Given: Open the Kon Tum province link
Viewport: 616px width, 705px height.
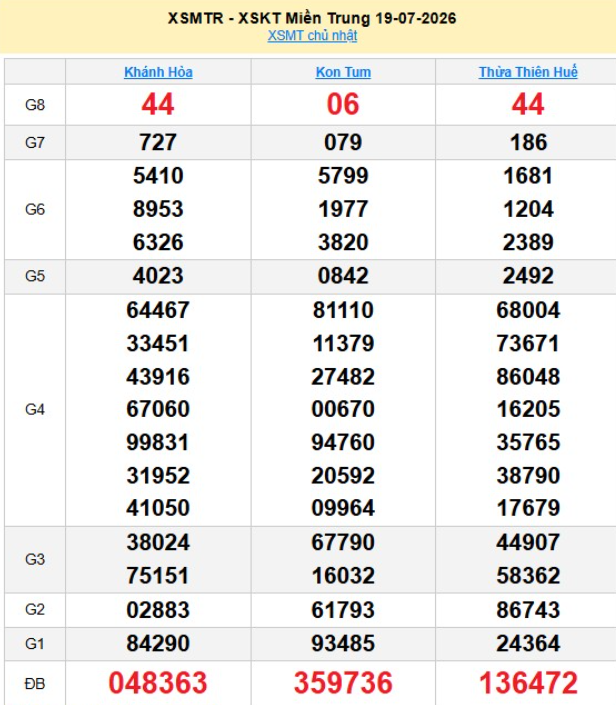Looking at the screenshot, I should [x=343, y=72].
